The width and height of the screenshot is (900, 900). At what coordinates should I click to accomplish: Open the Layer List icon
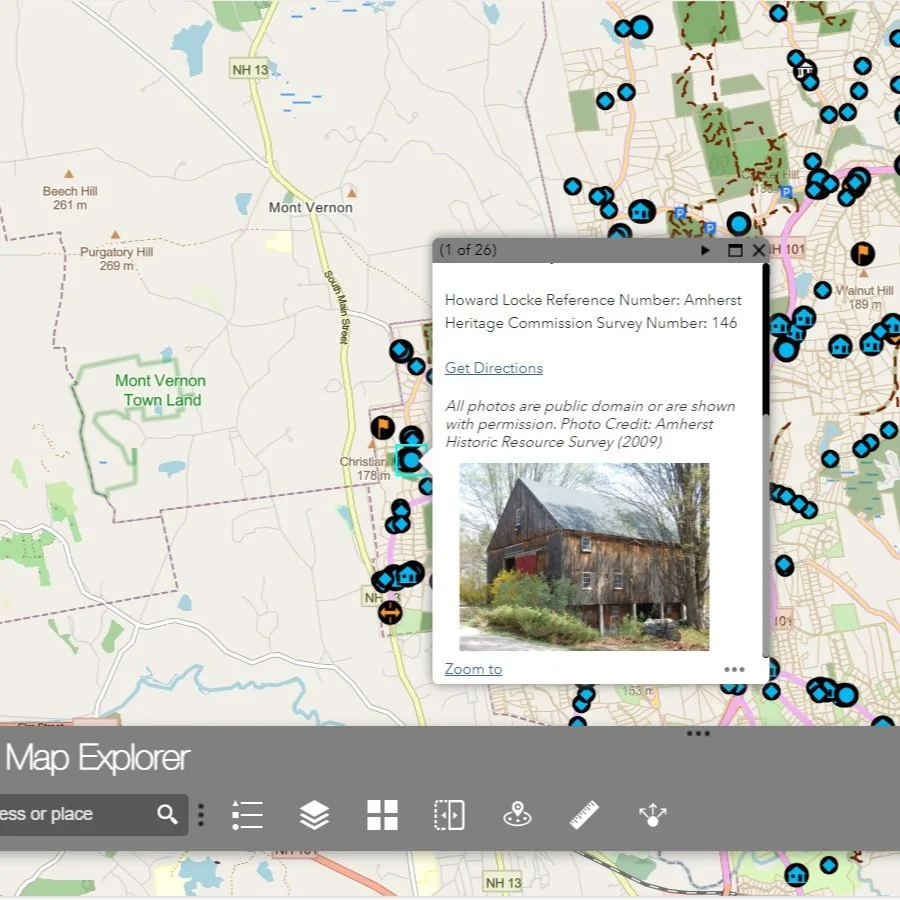click(x=315, y=814)
